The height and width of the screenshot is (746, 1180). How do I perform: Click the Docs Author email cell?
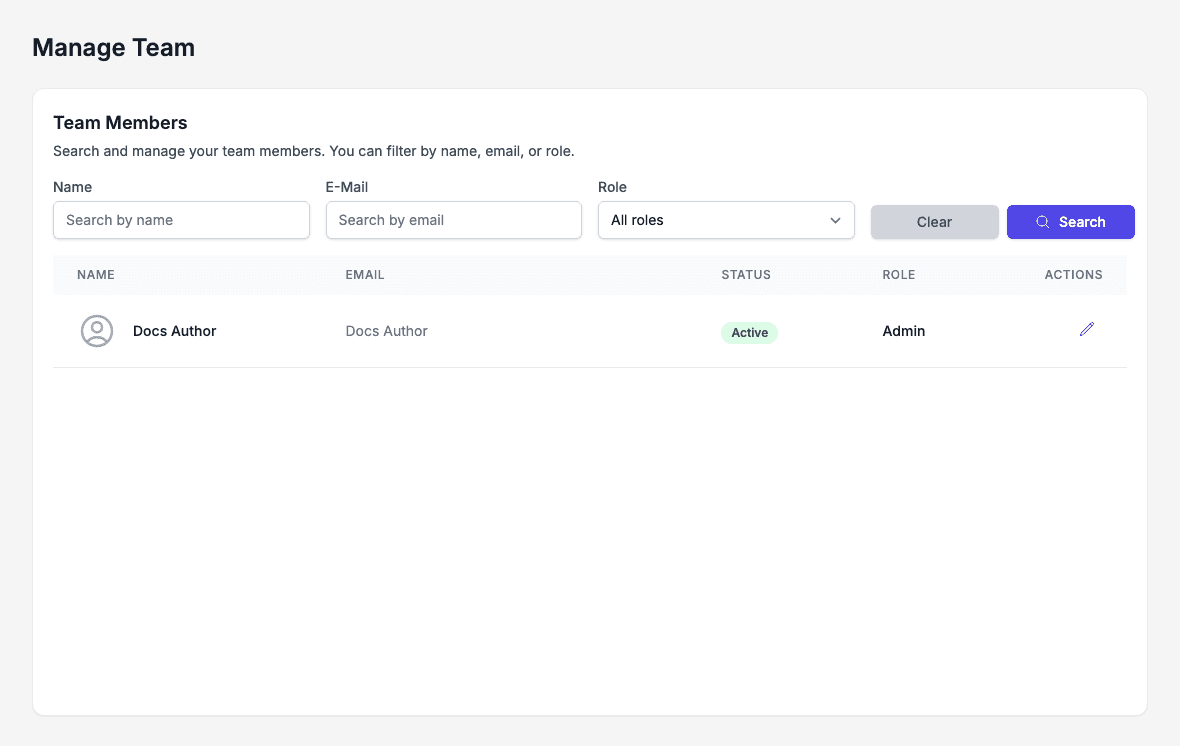[386, 331]
